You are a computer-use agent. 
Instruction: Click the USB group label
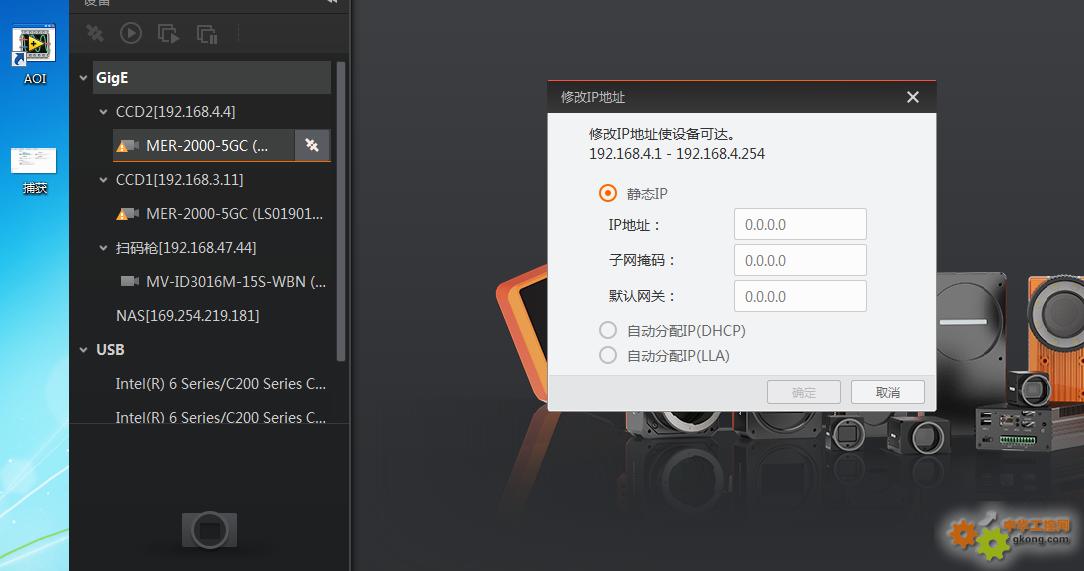[110, 350]
